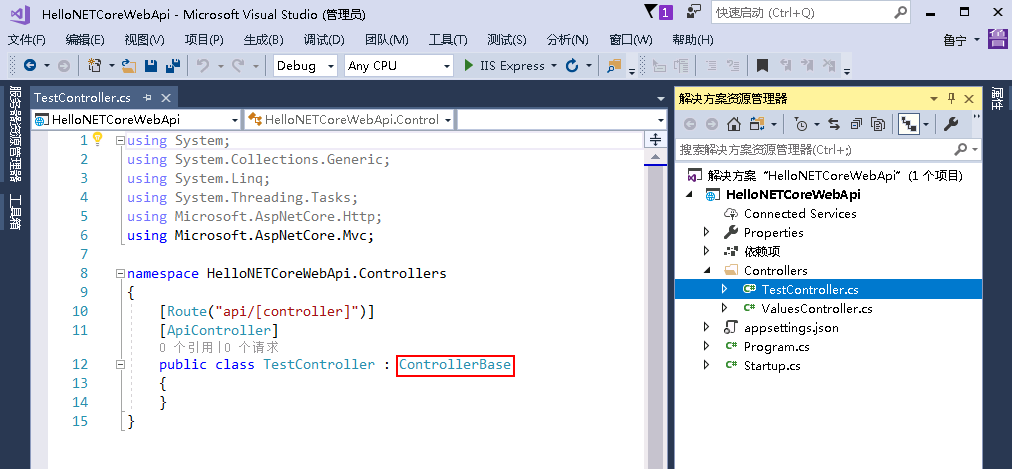Viewport: 1012px width, 469px height.
Task: Select Connected Services in Solution Explorer
Action: (800, 214)
